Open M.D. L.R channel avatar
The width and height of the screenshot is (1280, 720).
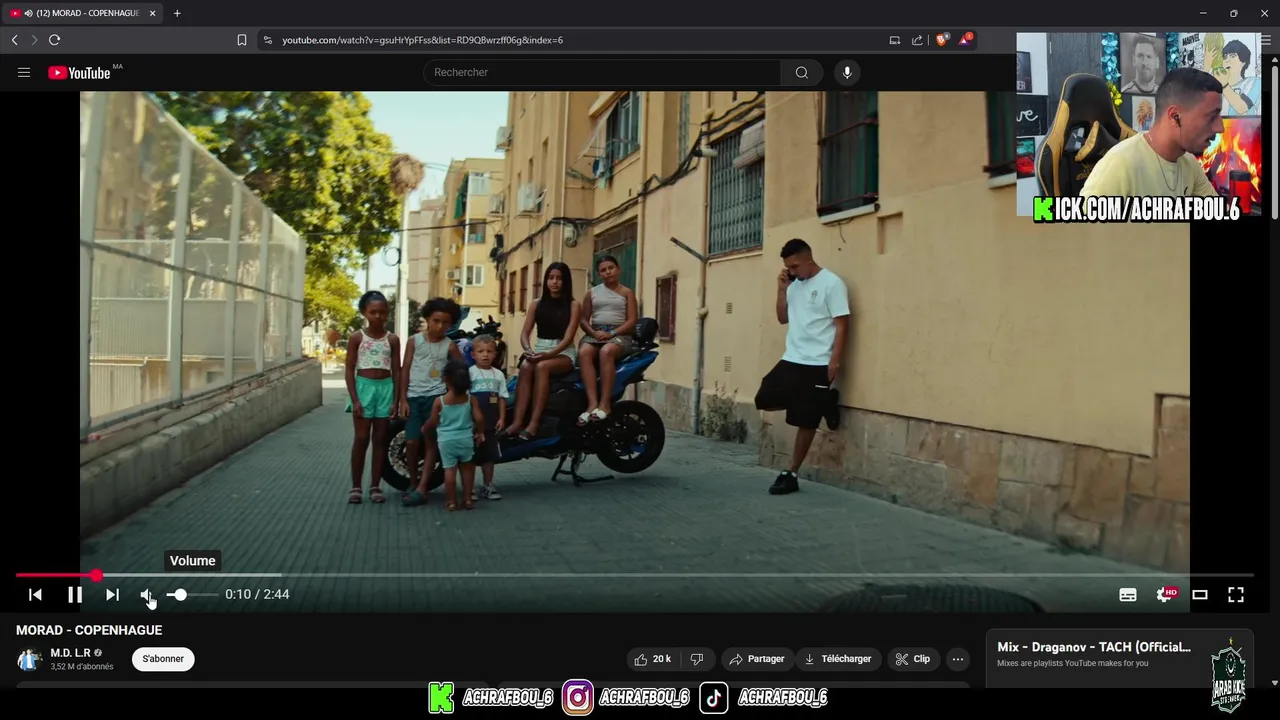(x=29, y=659)
